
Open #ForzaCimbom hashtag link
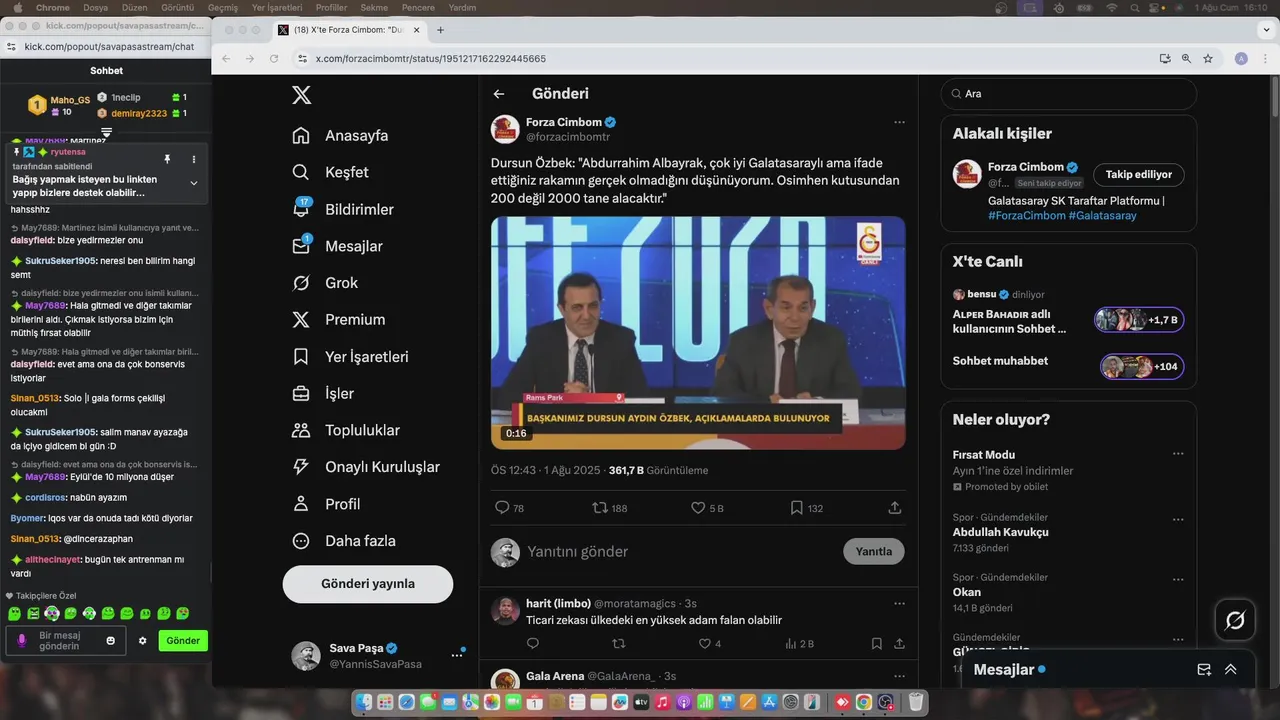click(x=1026, y=216)
